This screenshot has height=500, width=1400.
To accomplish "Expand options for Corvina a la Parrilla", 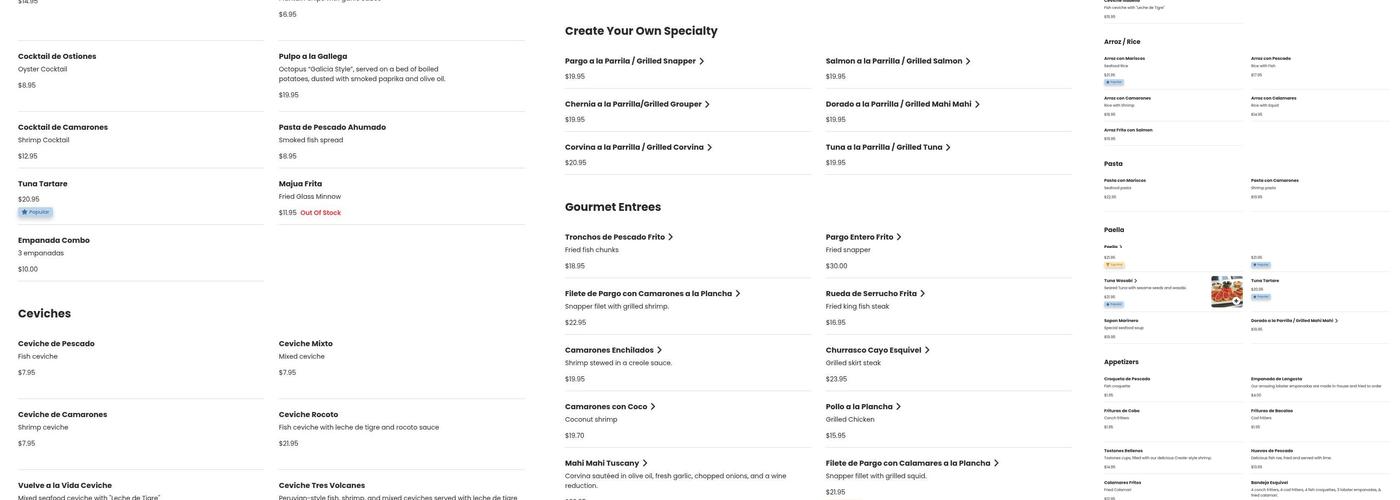I will click(709, 148).
